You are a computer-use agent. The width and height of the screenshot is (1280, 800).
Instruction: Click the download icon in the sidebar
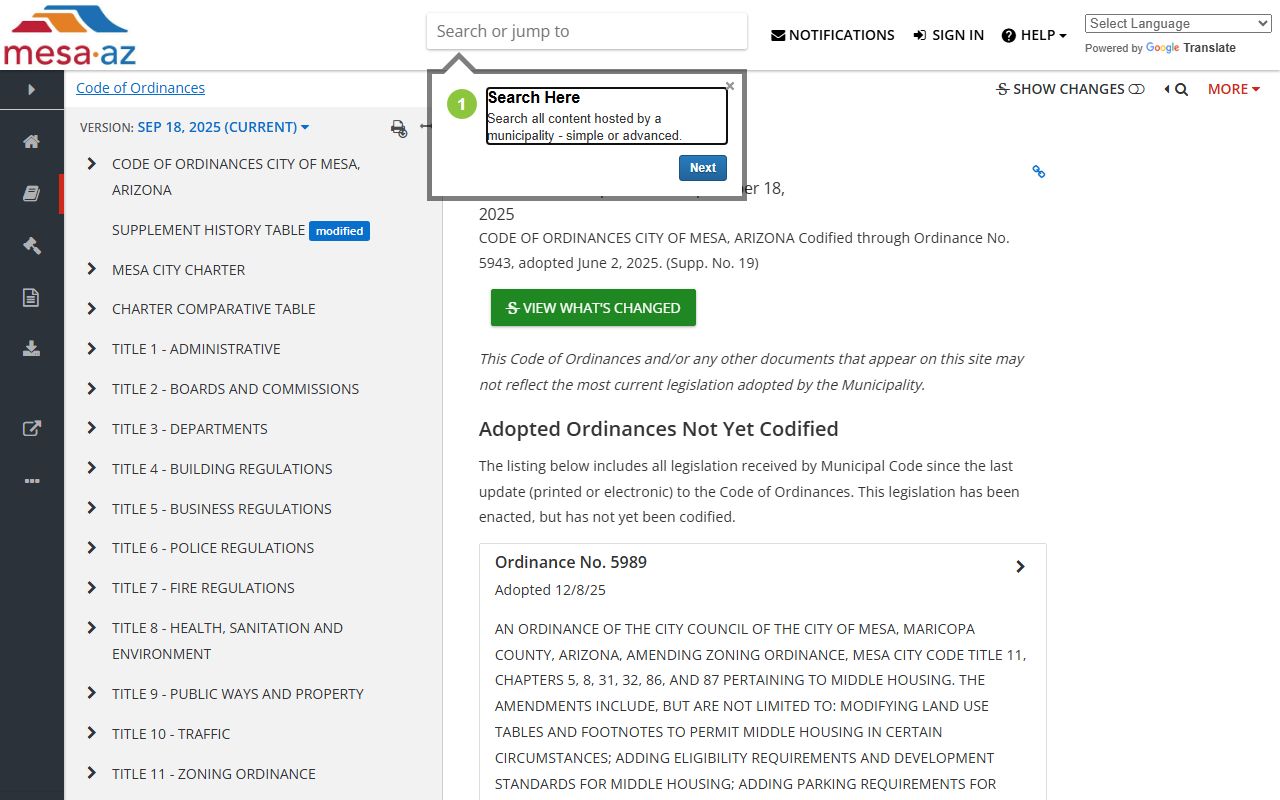(32, 348)
